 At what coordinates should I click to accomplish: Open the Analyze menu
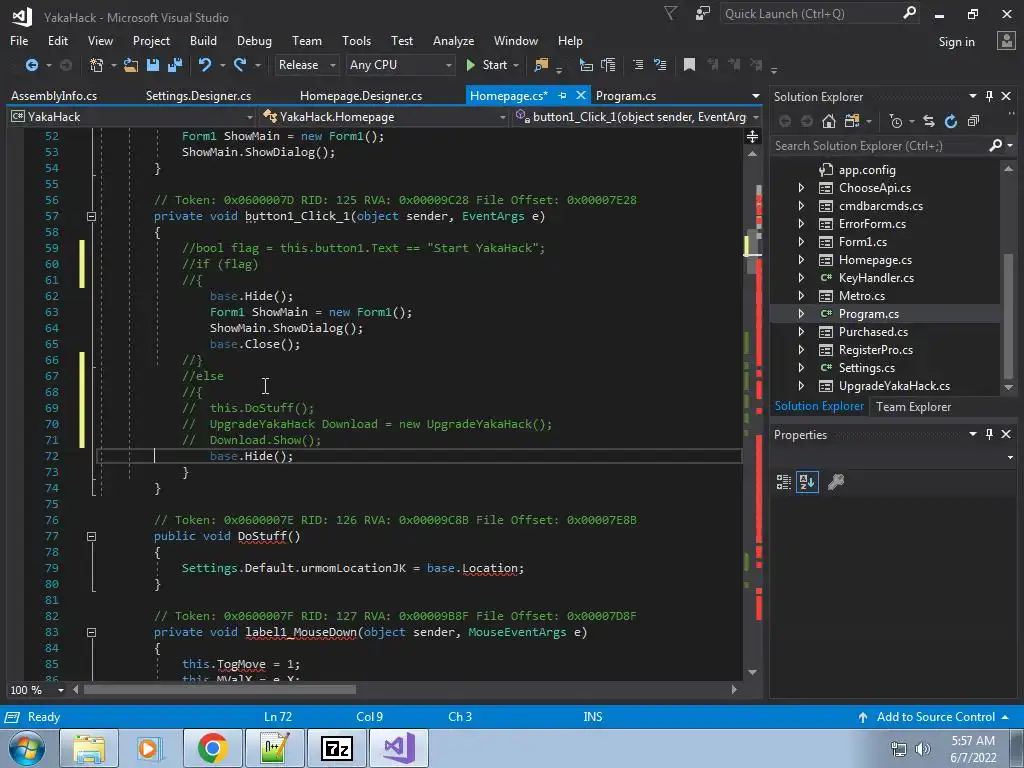453,40
